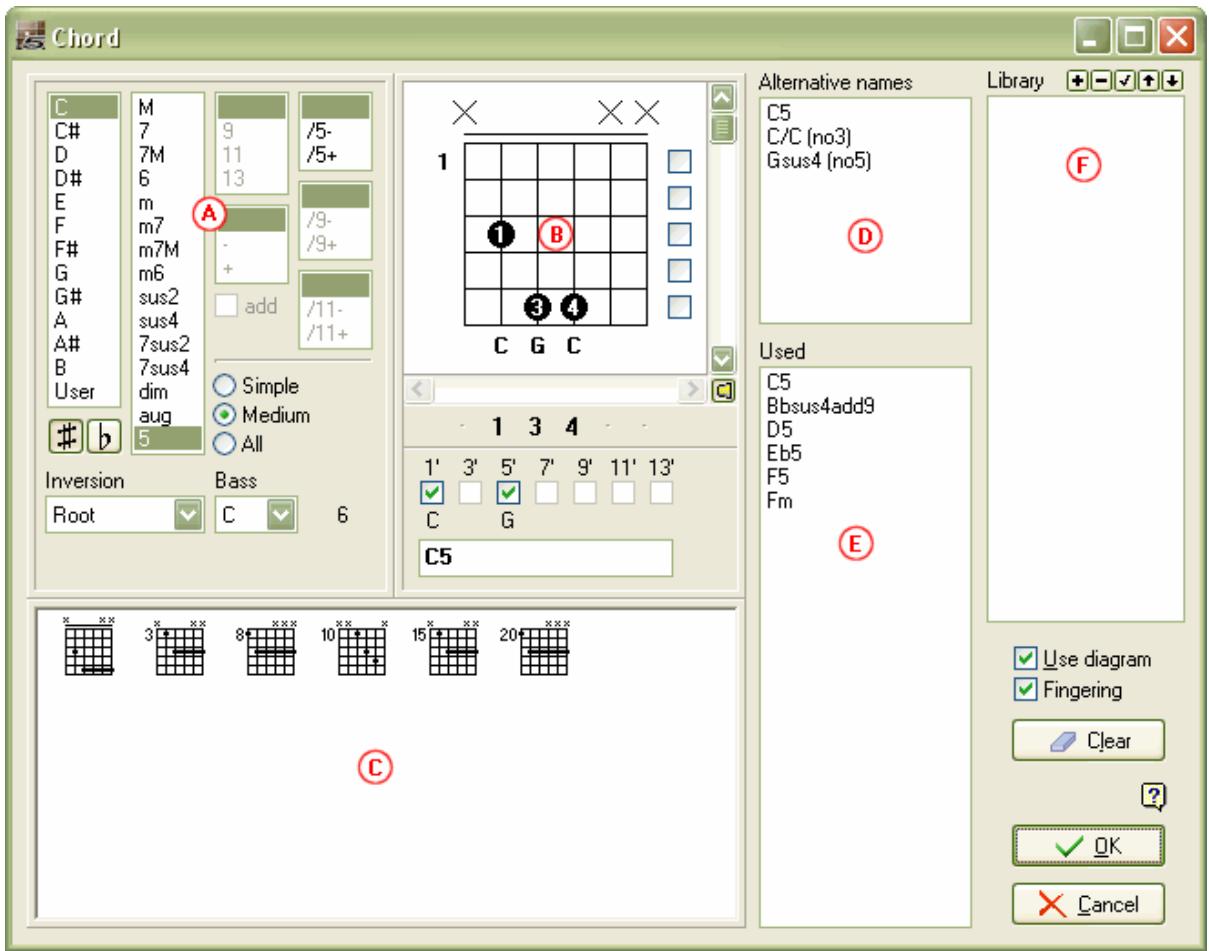The image size is (1209, 951).
Task: Click square box beside first fret row
Action: [679, 160]
